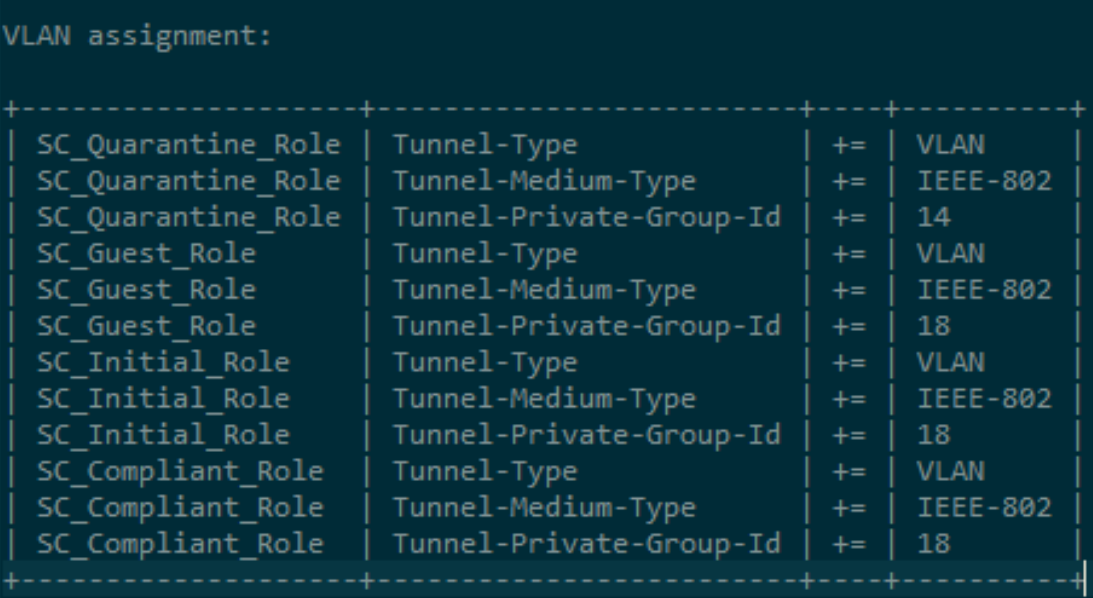Click SC_Quarantine_Role in the Tunnel-Medium-Type row
The image size is (1093, 598).
point(189,181)
